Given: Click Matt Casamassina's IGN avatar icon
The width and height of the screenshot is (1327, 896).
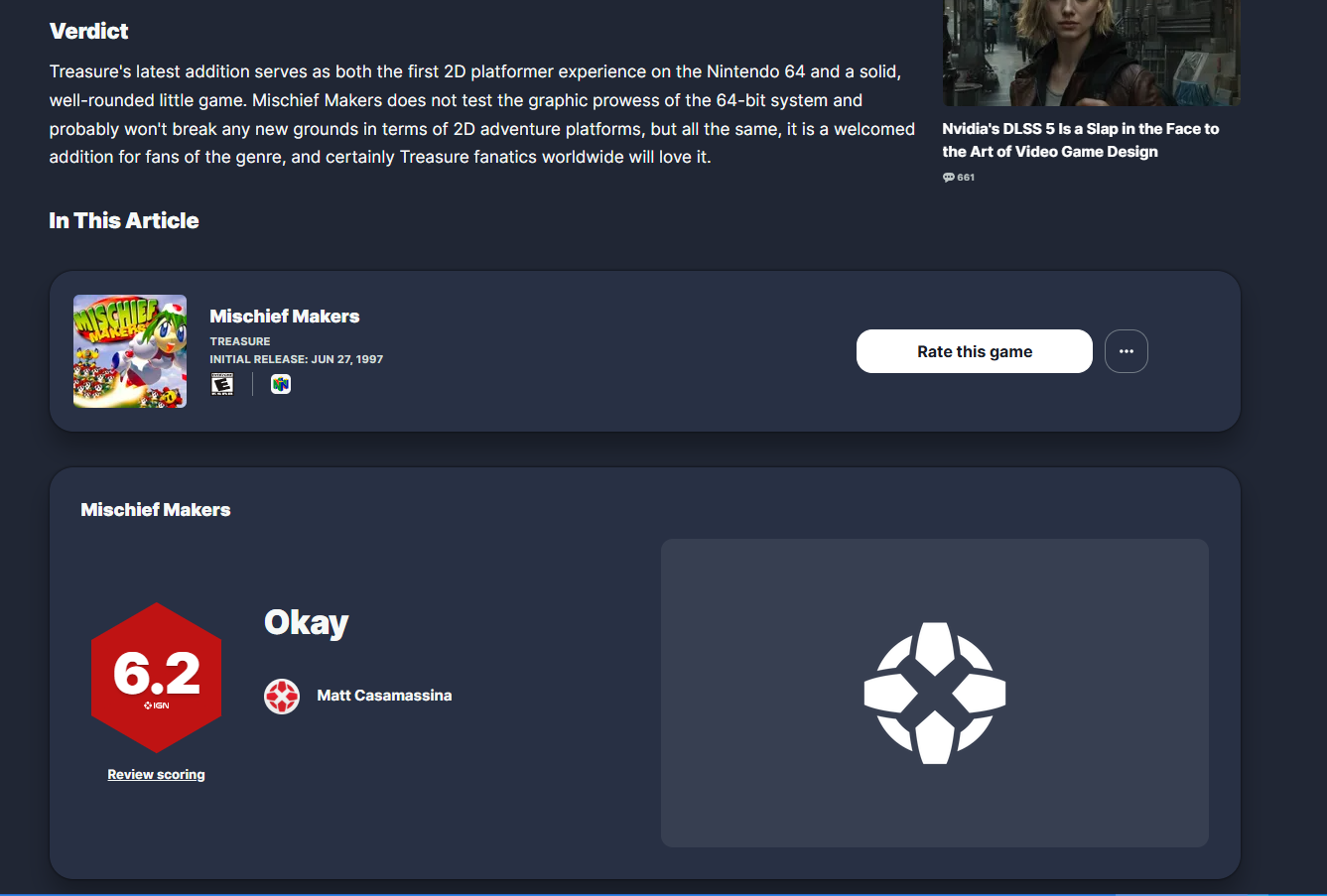Looking at the screenshot, I should (x=282, y=696).
